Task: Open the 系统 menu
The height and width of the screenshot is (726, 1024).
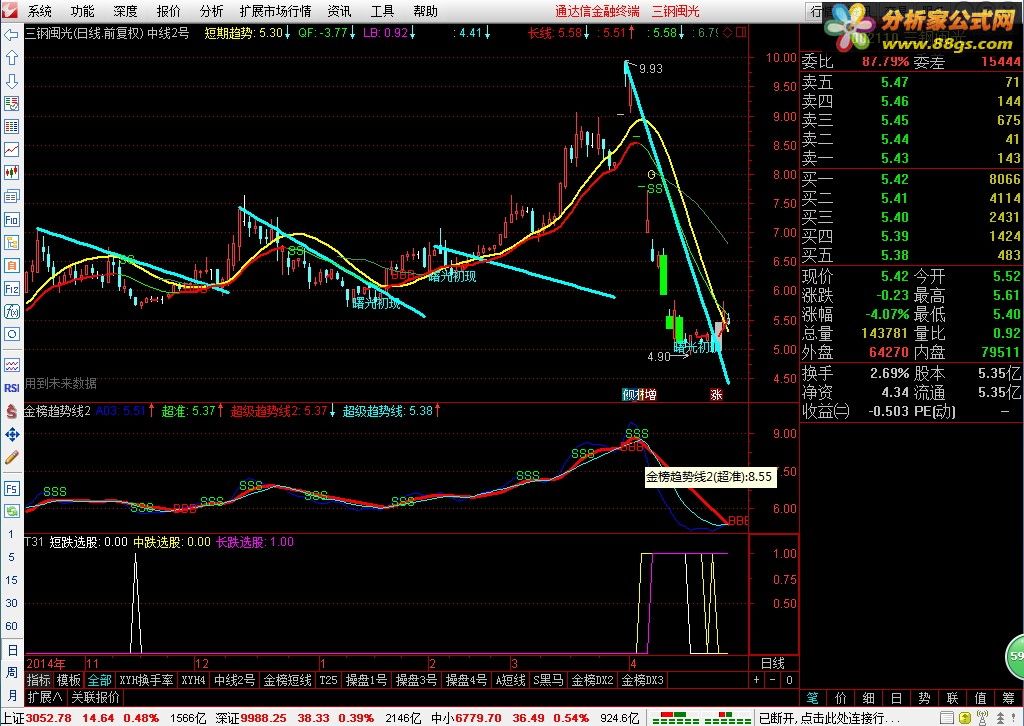Action: (x=40, y=11)
